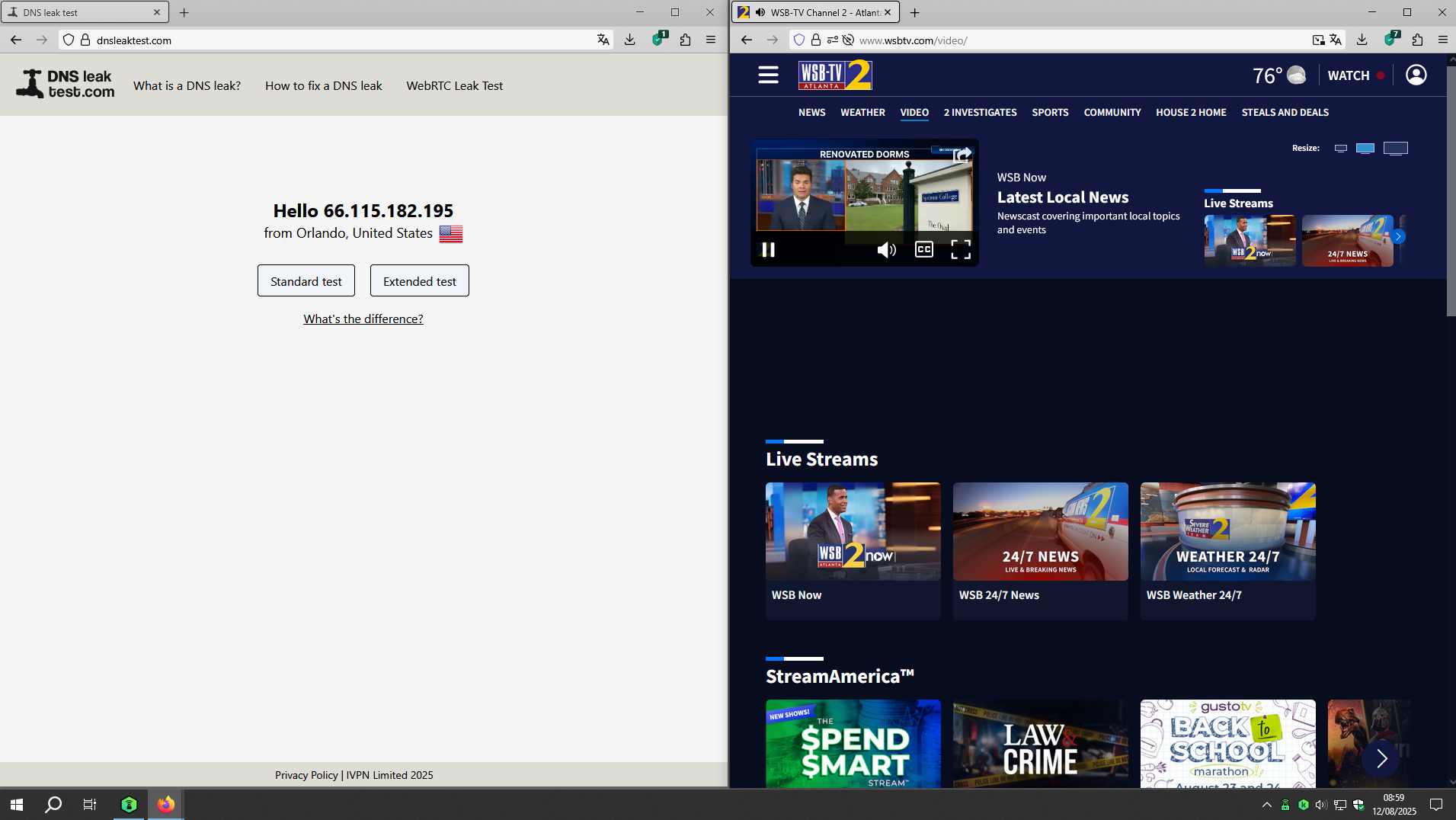Set video player to medium resize option
Screen dimensions: 1456x820
[1365, 148]
